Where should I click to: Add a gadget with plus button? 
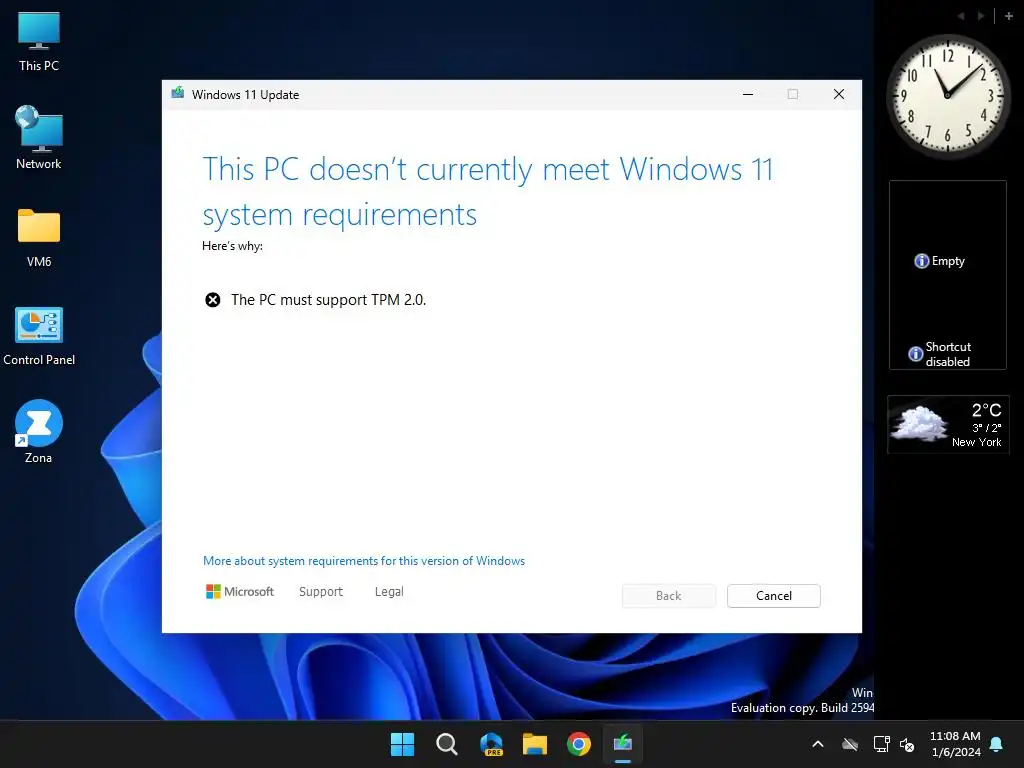[x=1009, y=16]
